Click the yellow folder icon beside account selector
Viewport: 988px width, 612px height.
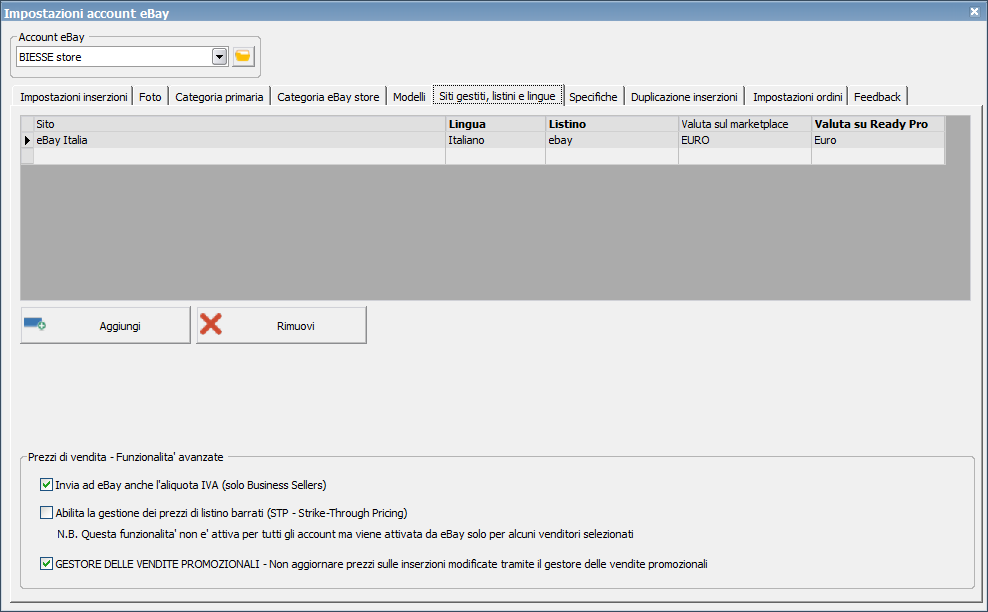pyautogui.click(x=243, y=57)
